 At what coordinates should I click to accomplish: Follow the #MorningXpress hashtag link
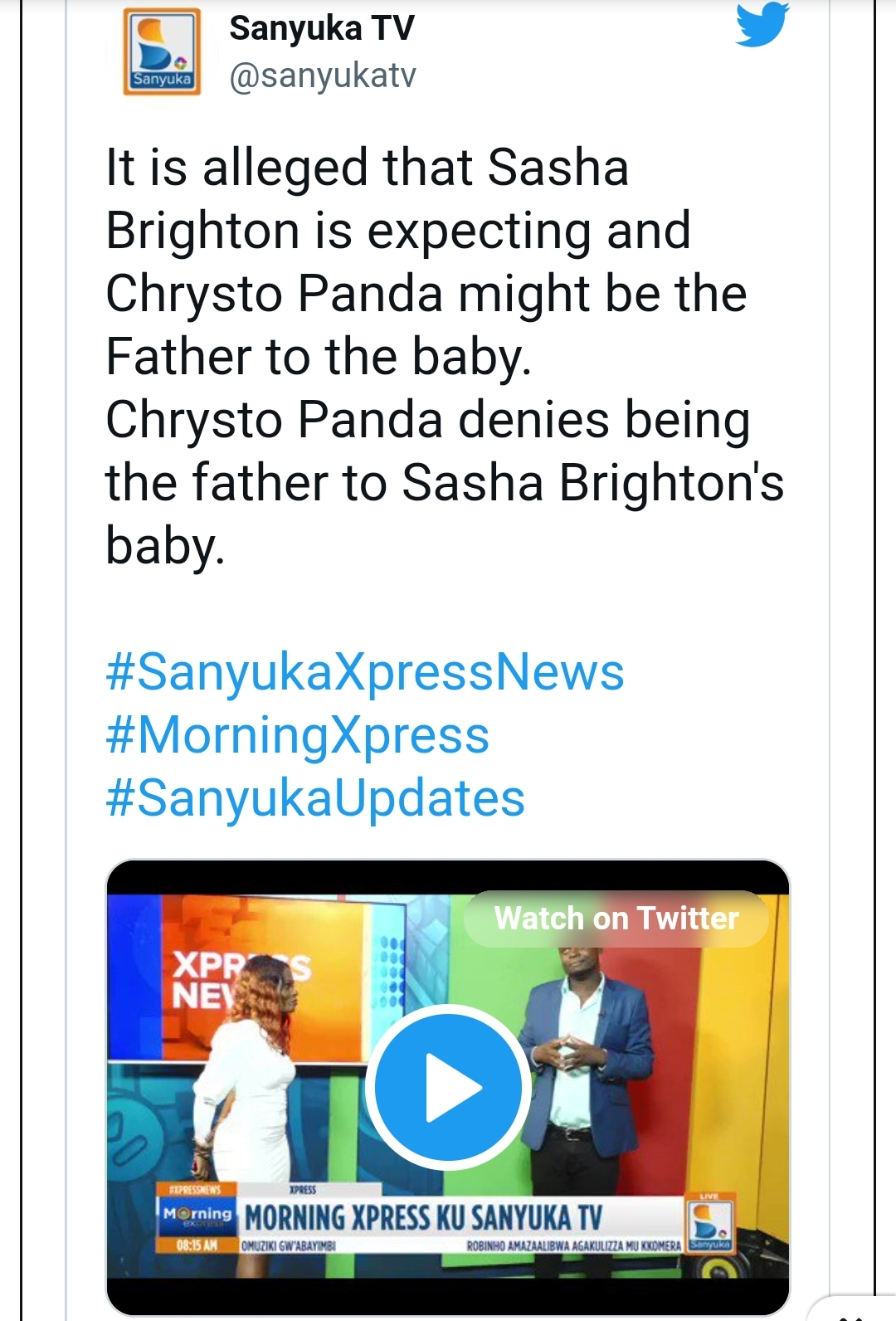[x=298, y=735]
